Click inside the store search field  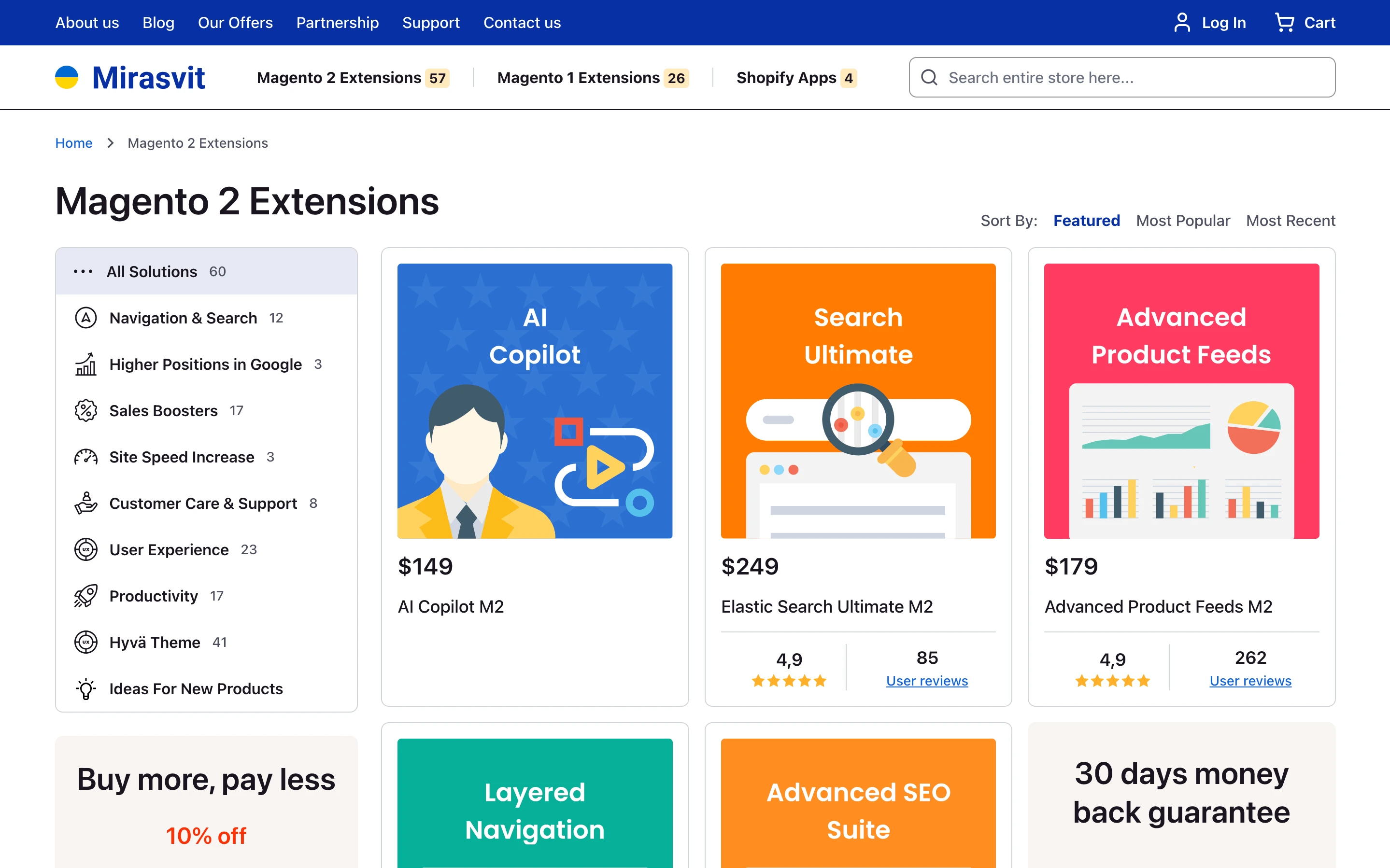point(1120,77)
